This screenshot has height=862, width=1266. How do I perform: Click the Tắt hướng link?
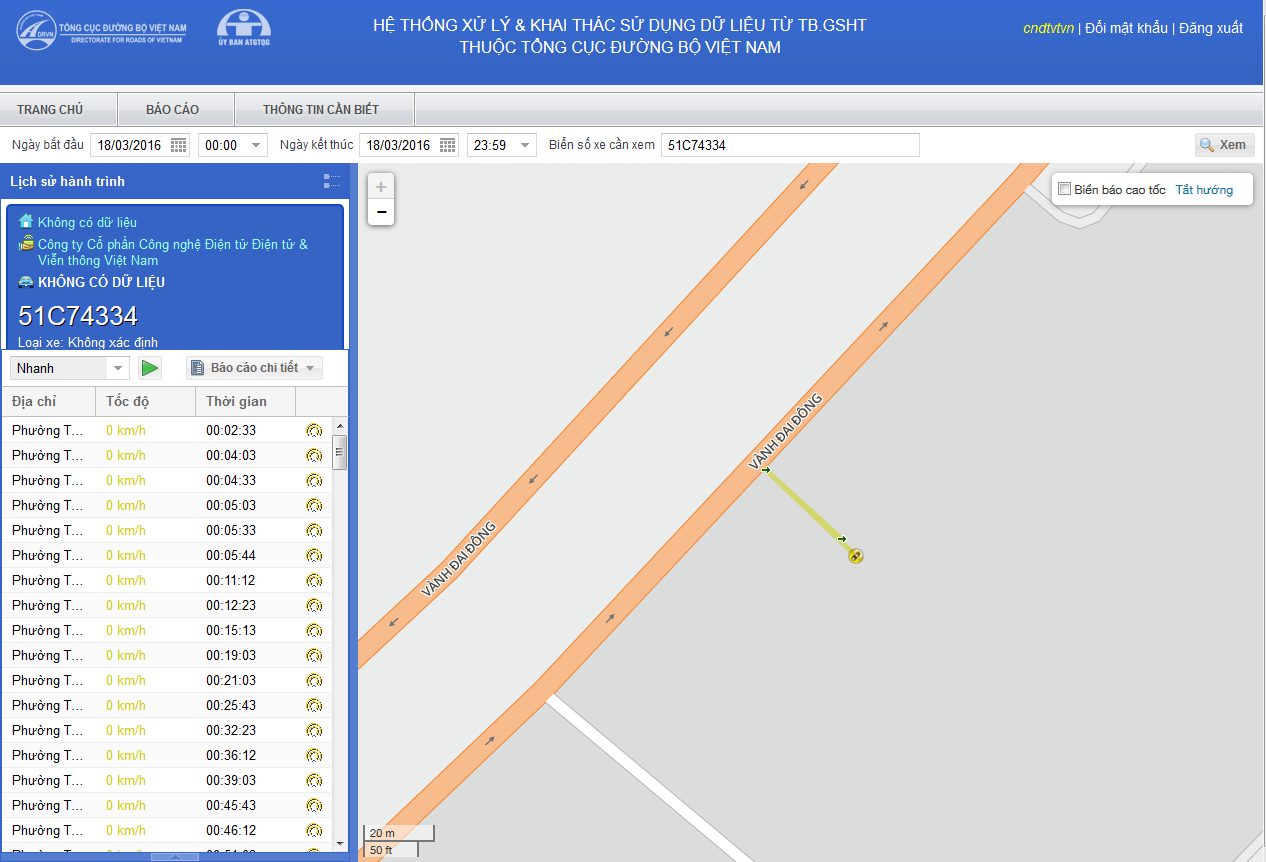1204,190
